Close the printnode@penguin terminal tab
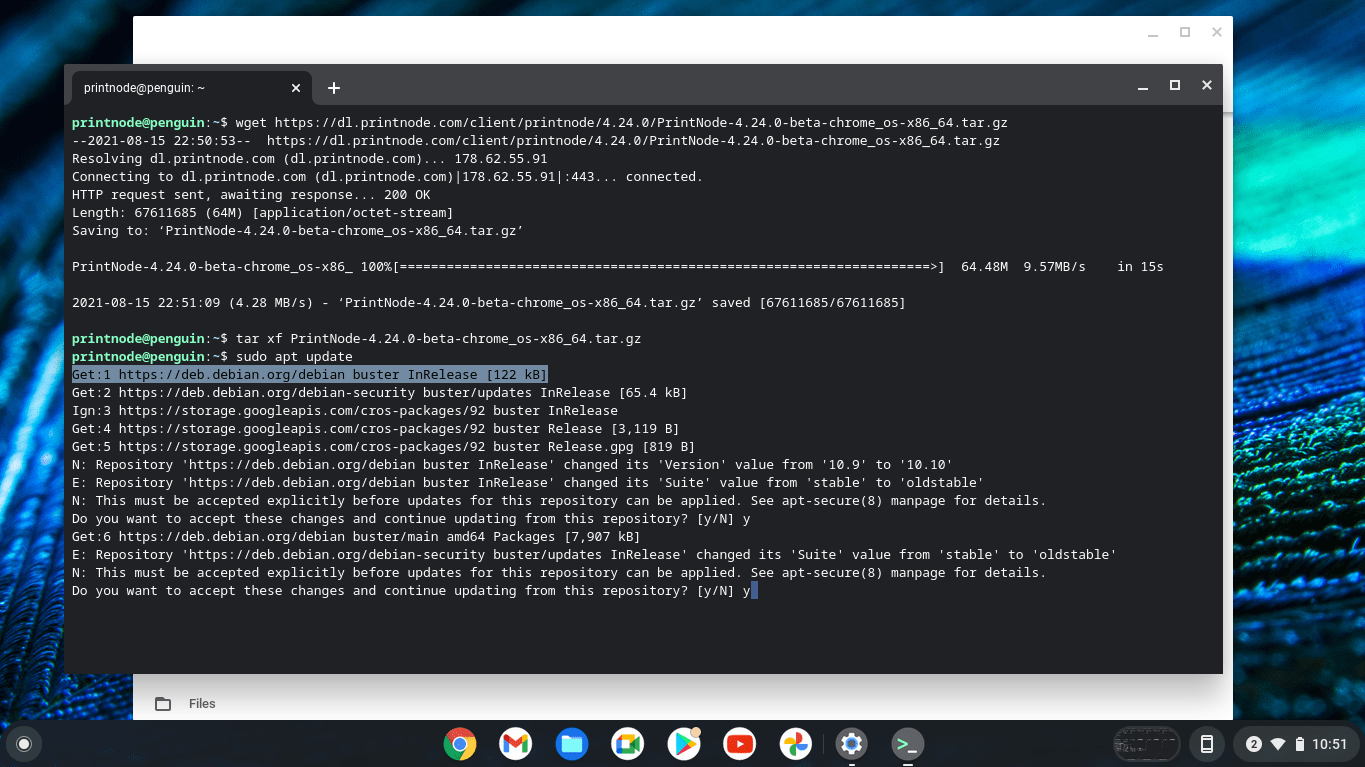The width and height of the screenshot is (1365, 767). [296, 88]
